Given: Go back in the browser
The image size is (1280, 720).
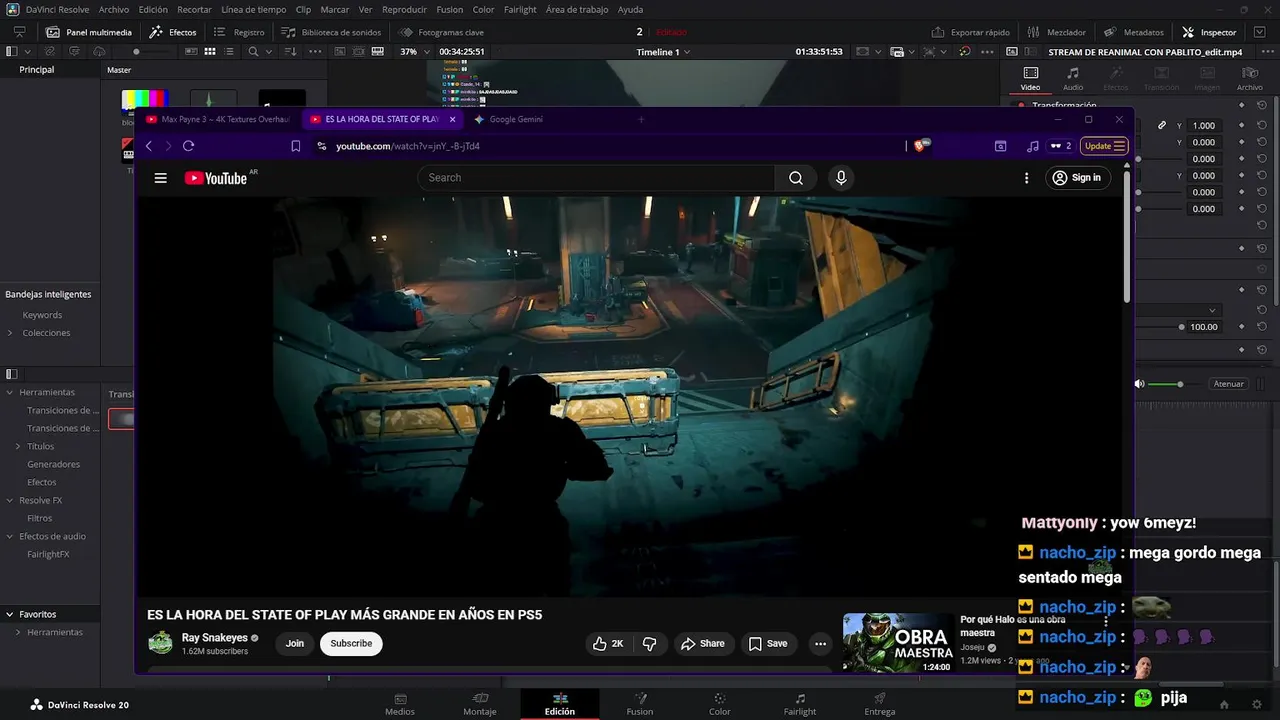Looking at the screenshot, I should tap(148, 146).
